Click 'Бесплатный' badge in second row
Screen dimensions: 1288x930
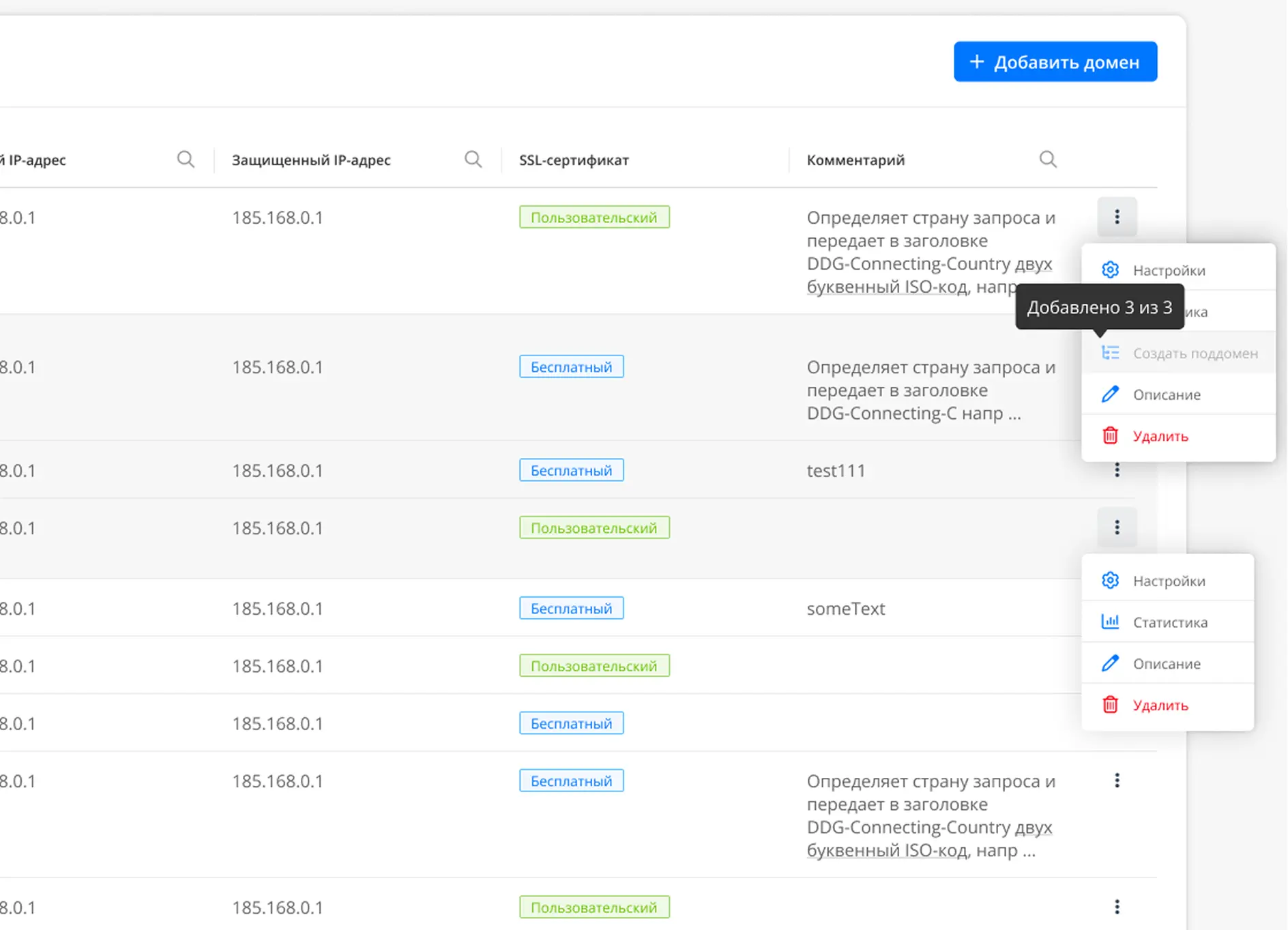coord(571,366)
